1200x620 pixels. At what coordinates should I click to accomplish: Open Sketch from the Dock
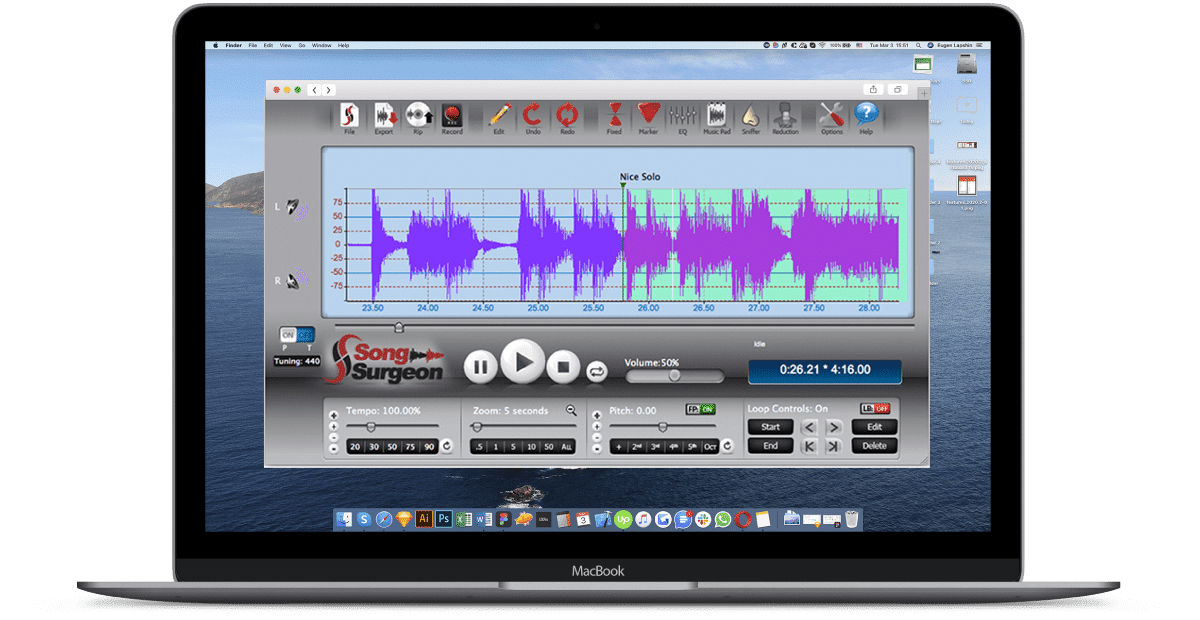click(x=403, y=519)
